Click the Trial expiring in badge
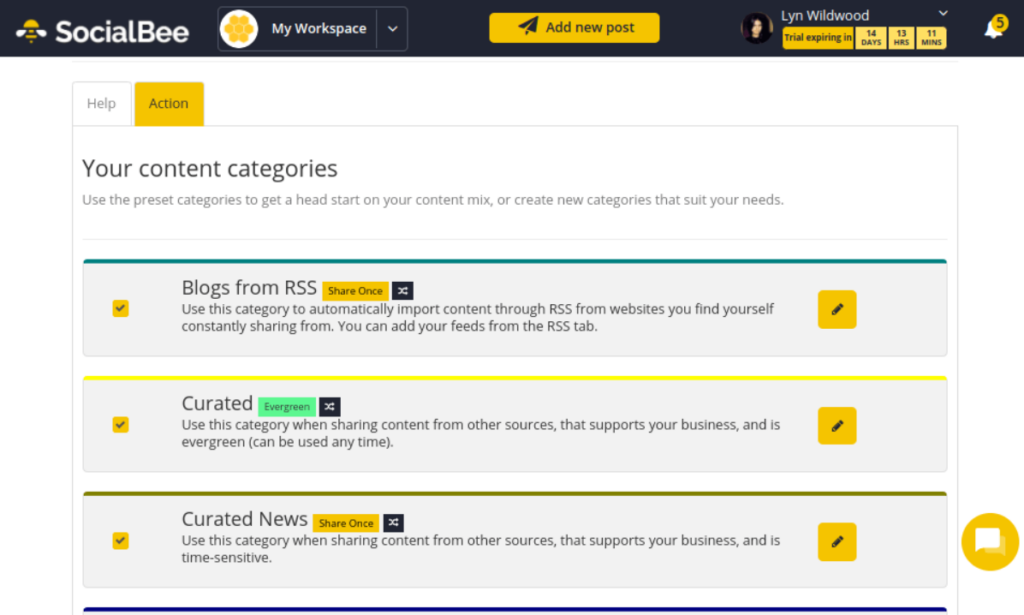Image resolution: width=1024 pixels, height=615 pixels. point(818,38)
